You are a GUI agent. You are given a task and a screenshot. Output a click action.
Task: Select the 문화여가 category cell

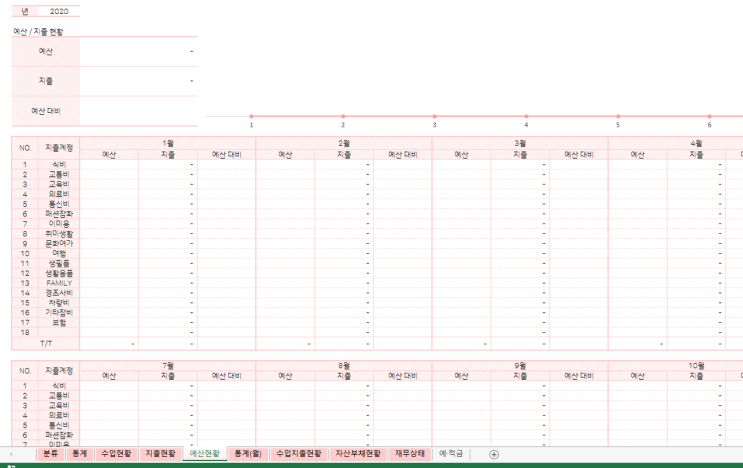(x=59, y=243)
